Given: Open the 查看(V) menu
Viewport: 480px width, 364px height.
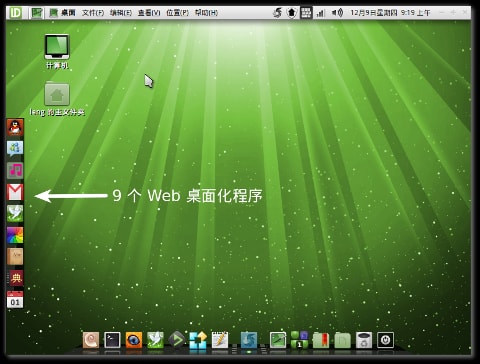Looking at the screenshot, I should tap(149, 13).
